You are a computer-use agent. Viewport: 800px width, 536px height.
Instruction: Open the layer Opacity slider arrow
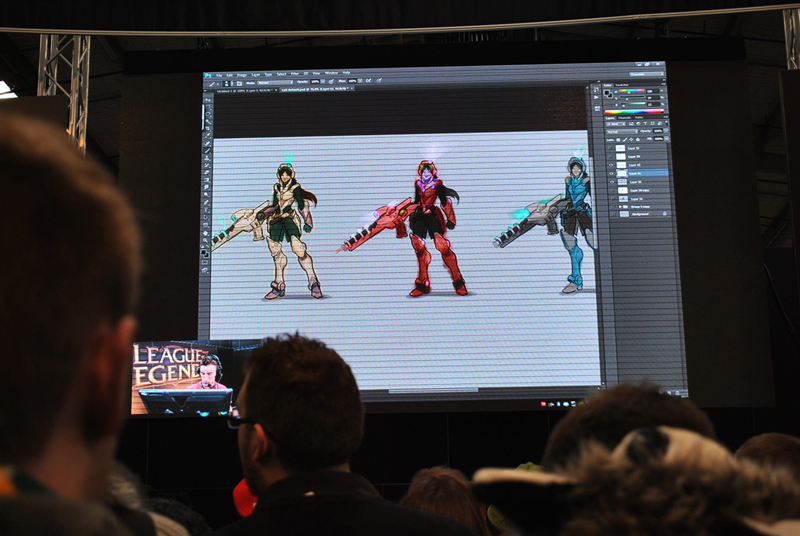pyautogui.click(x=666, y=131)
